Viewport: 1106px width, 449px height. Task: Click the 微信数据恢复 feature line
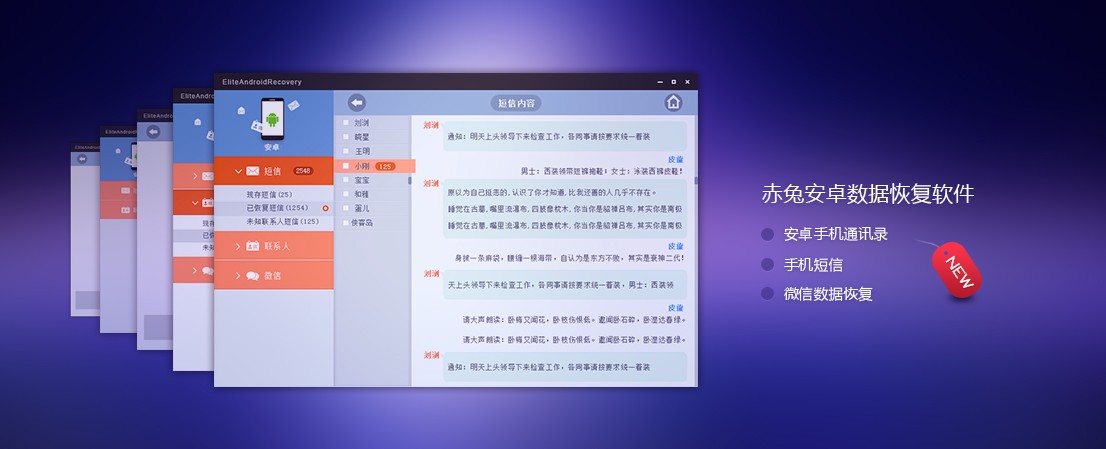(x=828, y=294)
